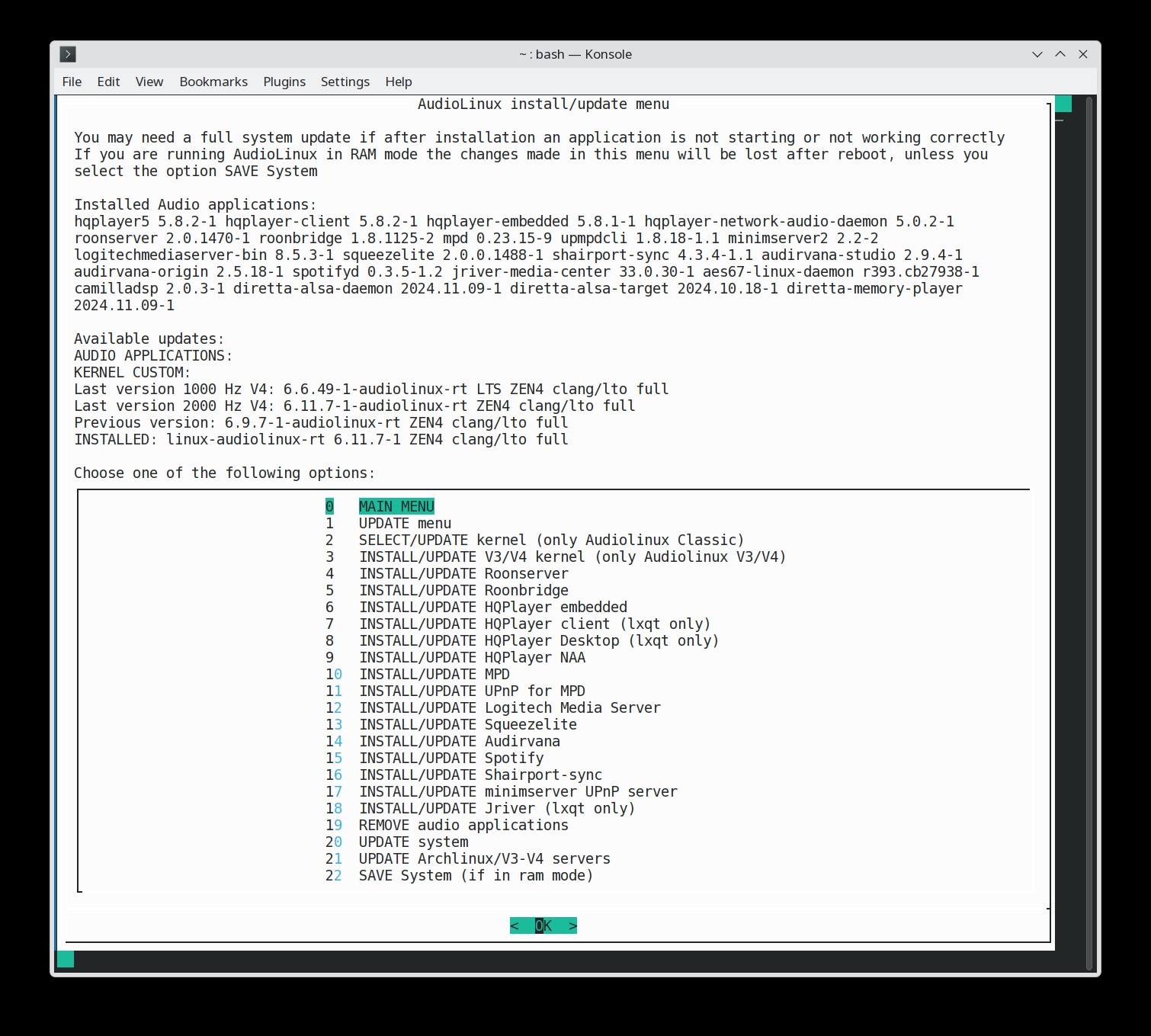Minimize the Konsole window
The image size is (1151, 1036).
click(x=1037, y=54)
